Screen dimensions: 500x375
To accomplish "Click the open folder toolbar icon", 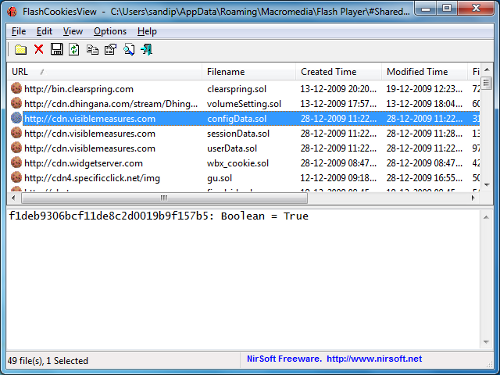I will 21,50.
